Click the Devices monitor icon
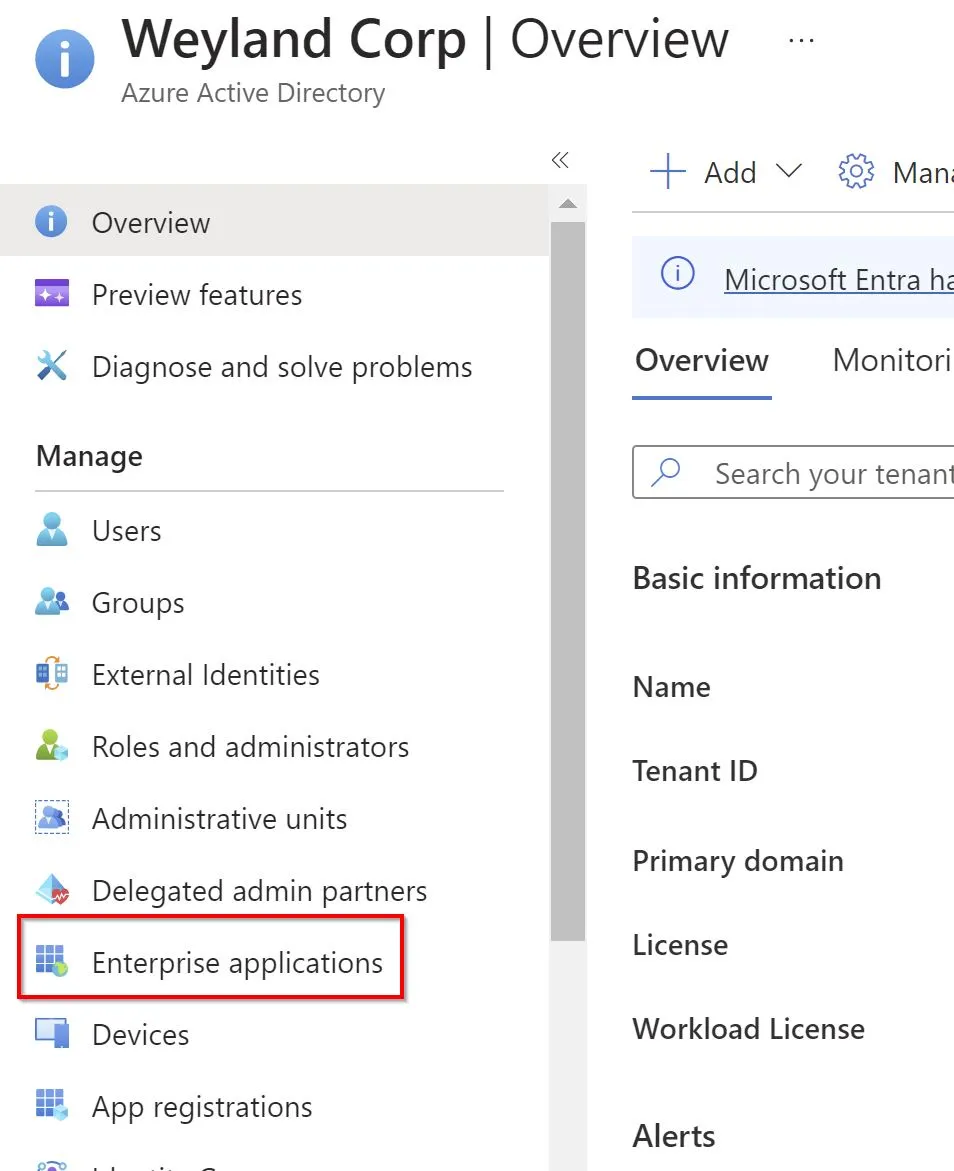The image size is (954, 1171). pos(52,1033)
